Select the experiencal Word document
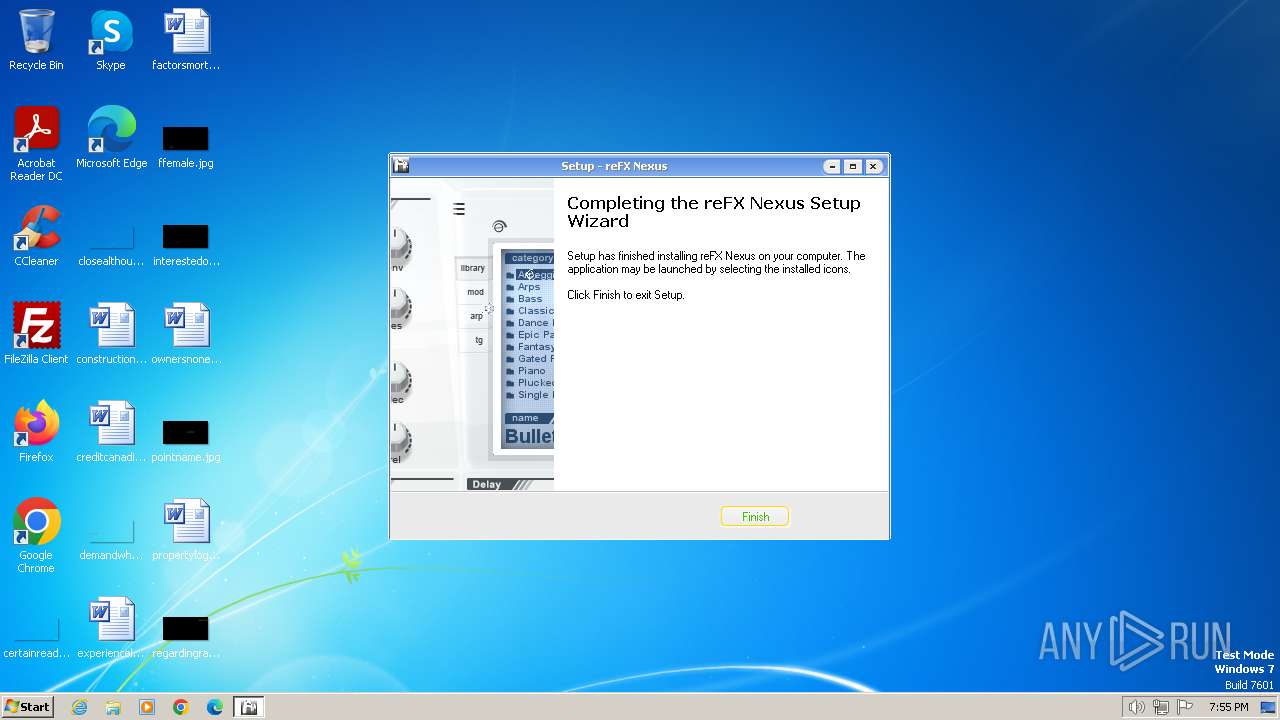 point(111,628)
